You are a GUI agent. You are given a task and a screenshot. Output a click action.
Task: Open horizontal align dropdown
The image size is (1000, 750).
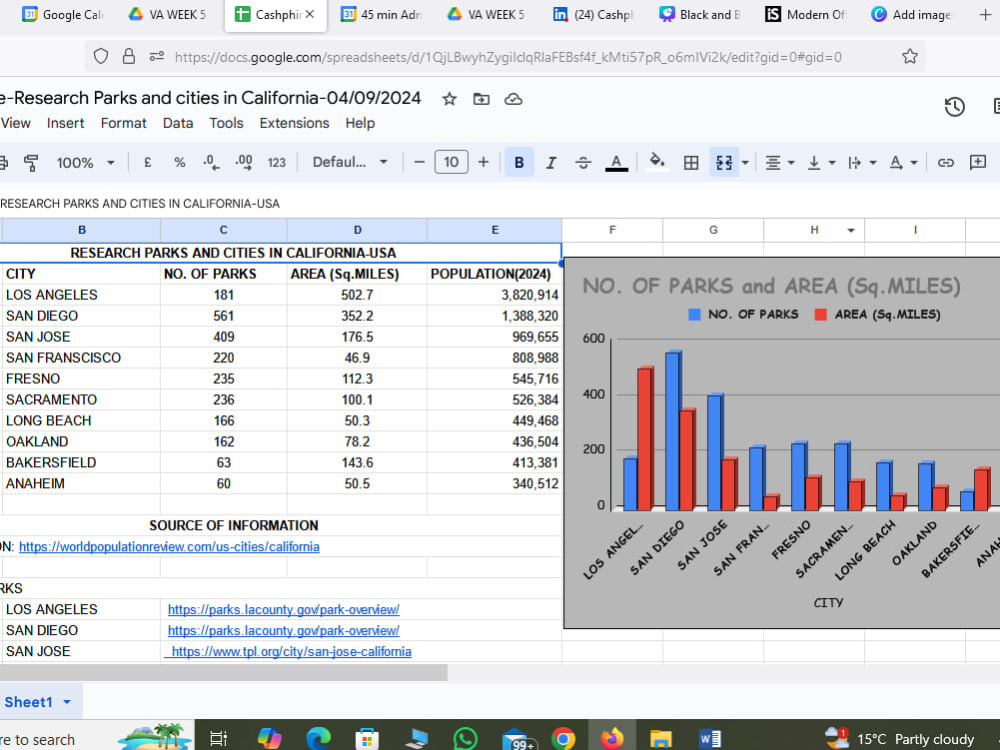779,163
